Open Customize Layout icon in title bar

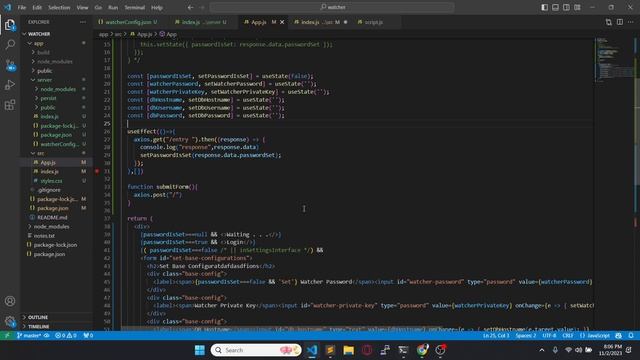[x=578, y=7]
